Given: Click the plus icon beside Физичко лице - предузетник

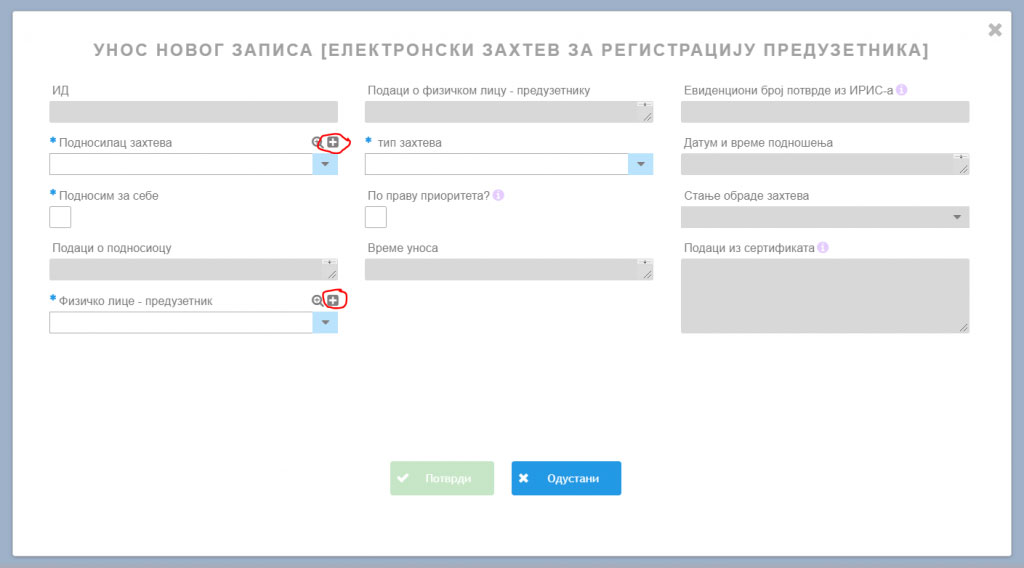Looking at the screenshot, I should click(333, 301).
